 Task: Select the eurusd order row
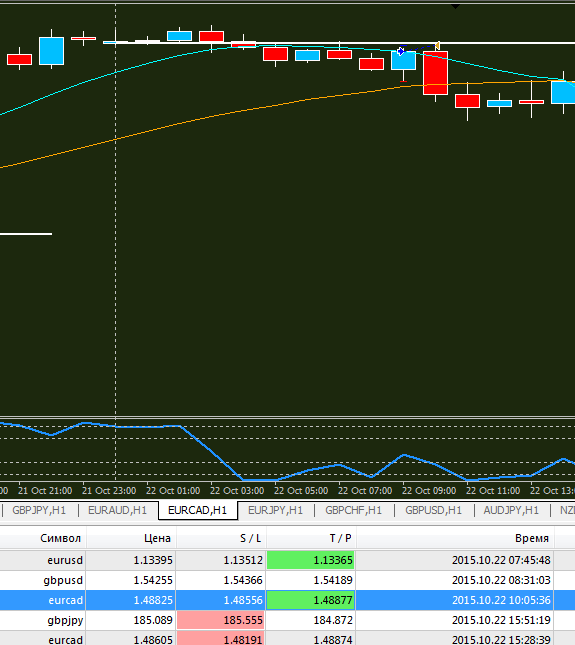(288, 560)
